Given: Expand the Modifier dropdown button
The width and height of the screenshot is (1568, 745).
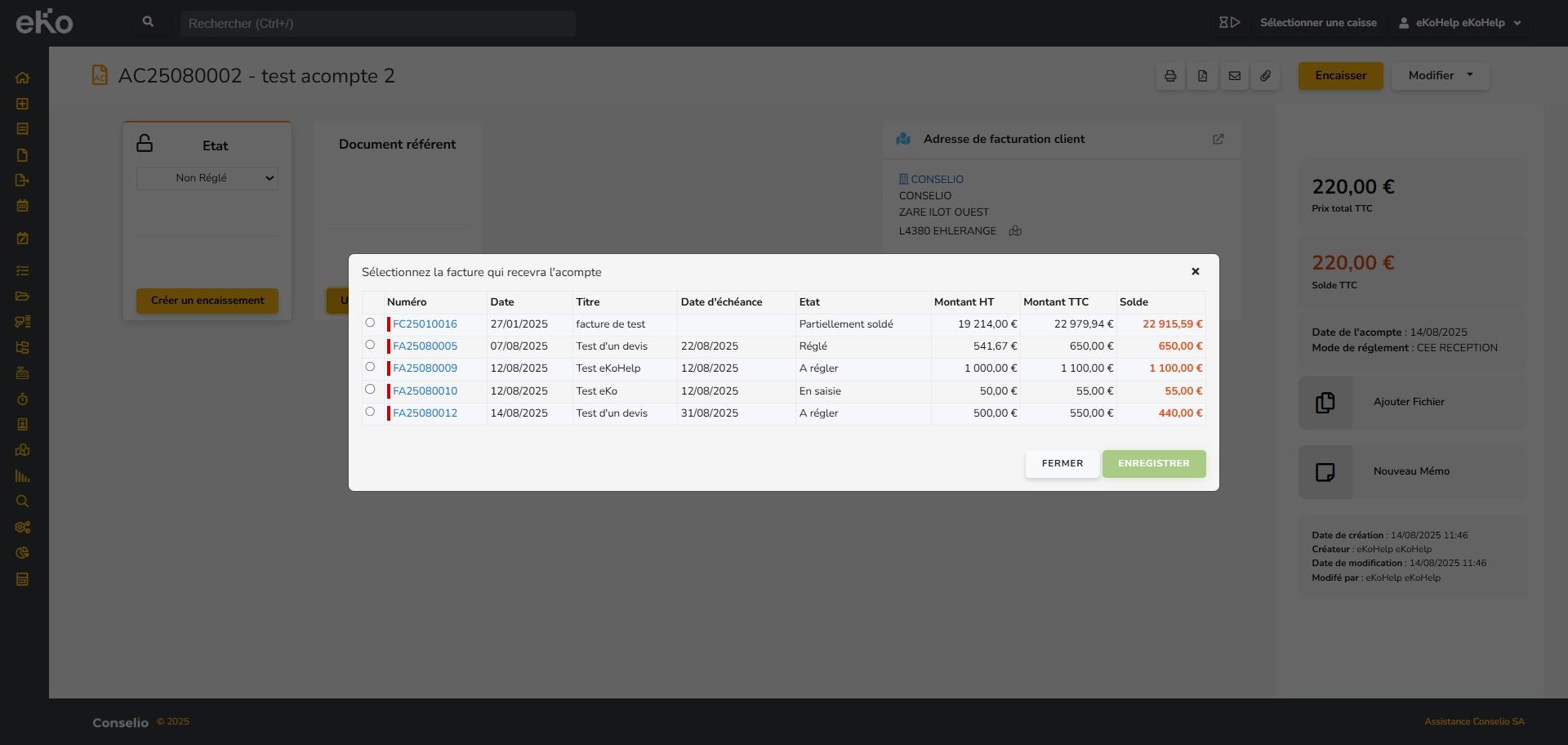Looking at the screenshot, I should pyautogui.click(x=1440, y=76).
